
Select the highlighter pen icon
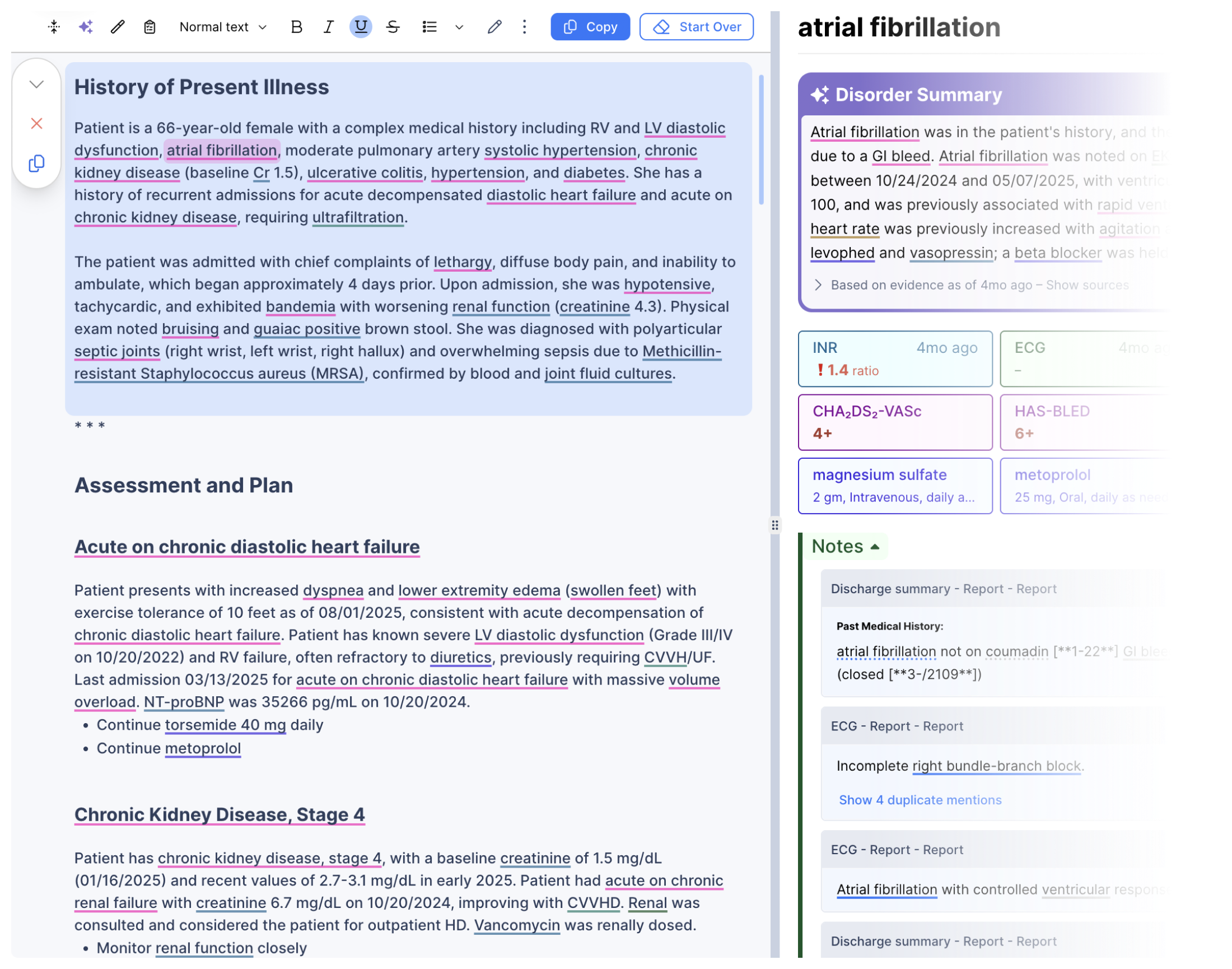pyautogui.click(x=494, y=27)
